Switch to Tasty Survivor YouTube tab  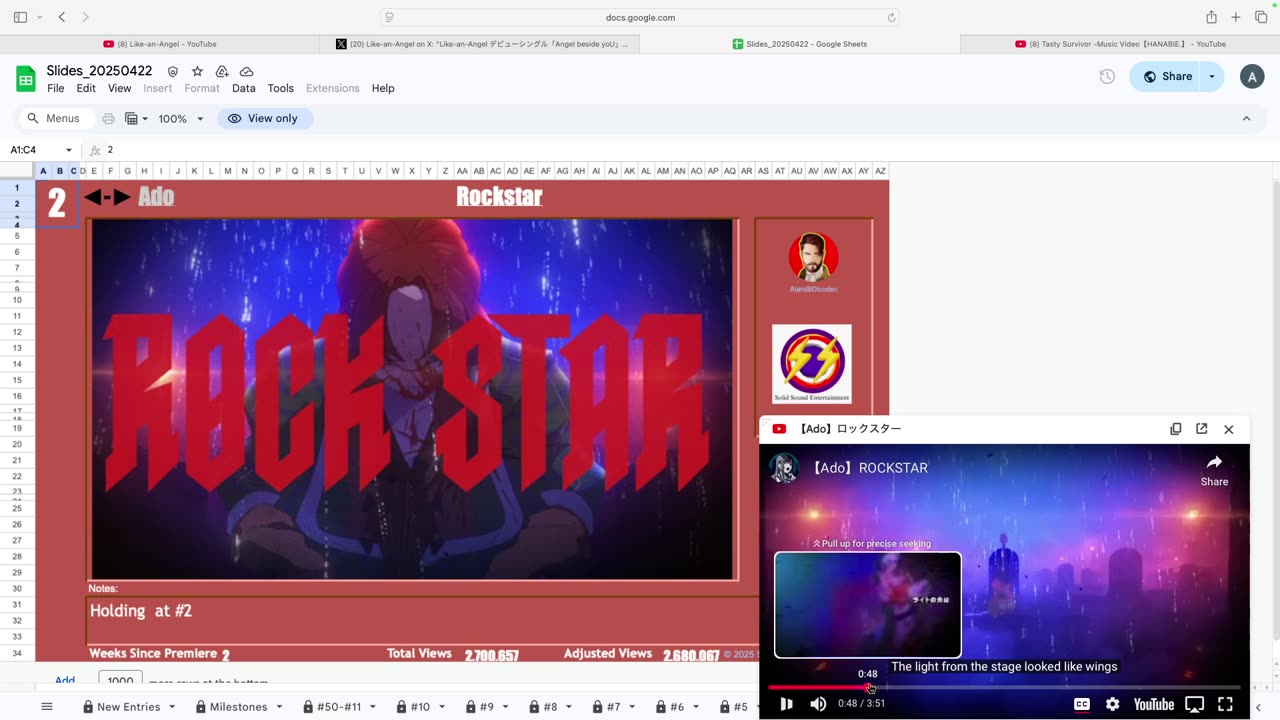1120,44
